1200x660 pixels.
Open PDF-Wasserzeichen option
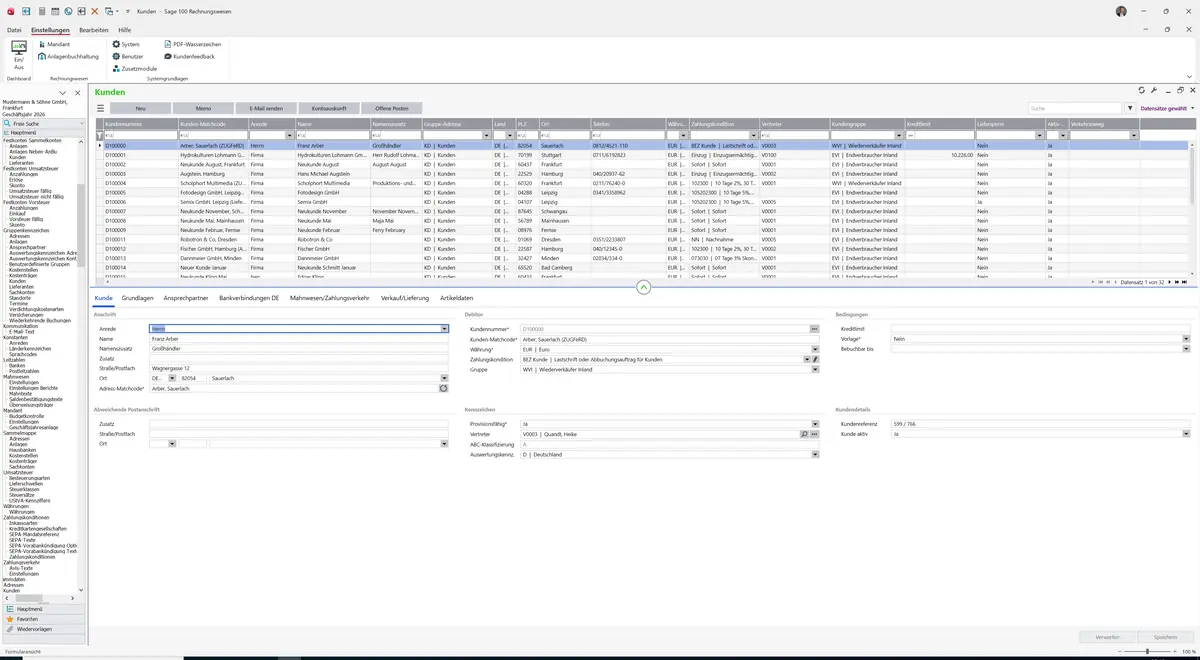click(x=192, y=45)
